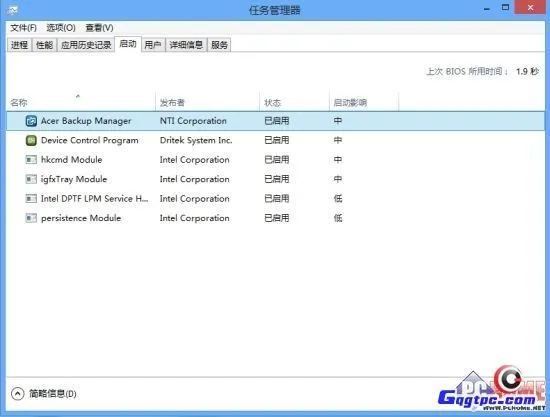Select the Acer Backup Manager row name
550x417 pixels.
[86, 121]
